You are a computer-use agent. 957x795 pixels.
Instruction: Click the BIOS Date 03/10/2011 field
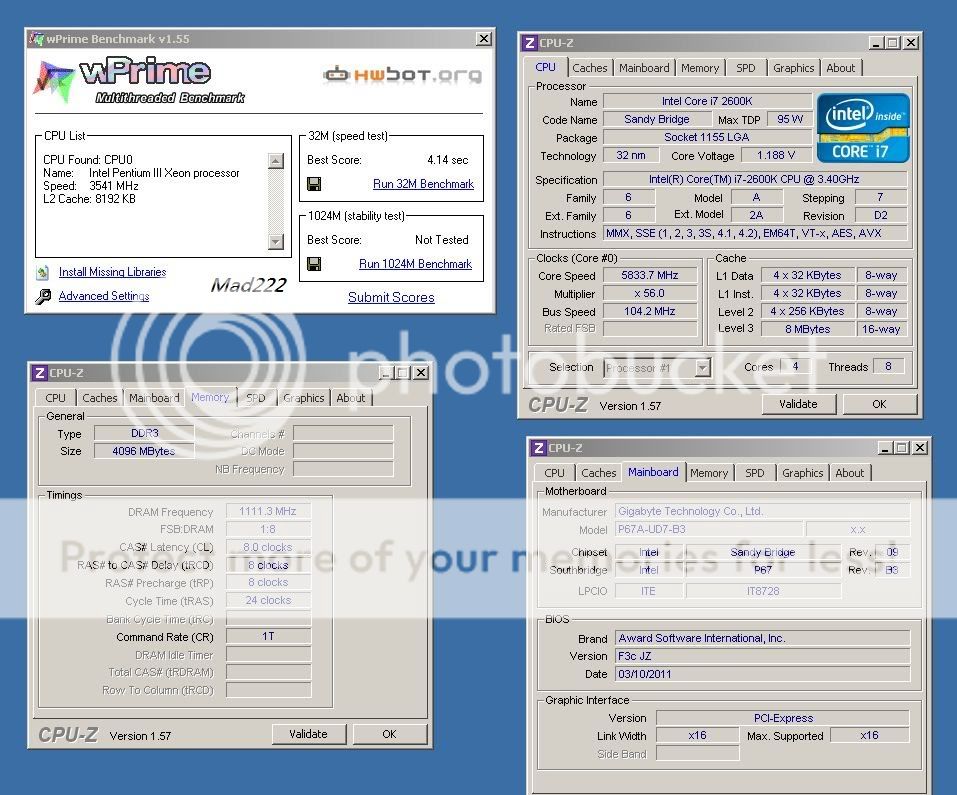pos(762,674)
